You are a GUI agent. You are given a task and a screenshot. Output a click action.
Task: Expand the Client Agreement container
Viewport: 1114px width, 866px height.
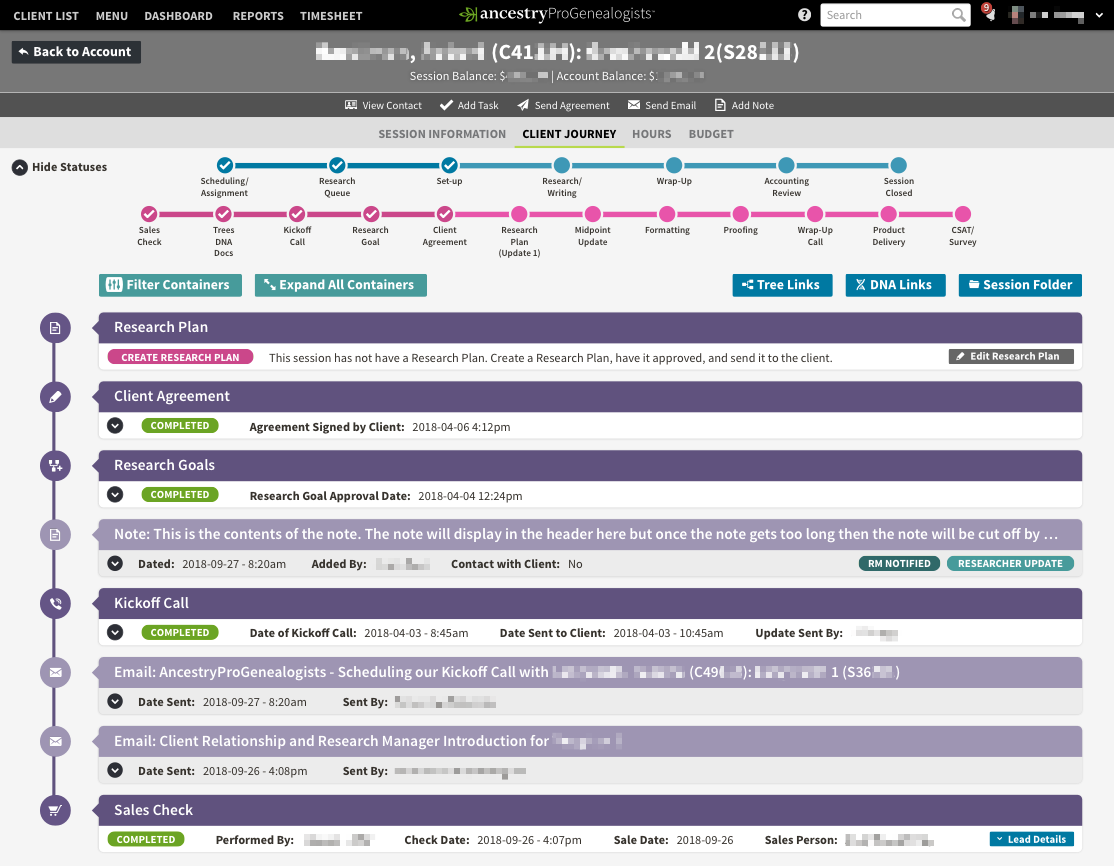point(115,426)
